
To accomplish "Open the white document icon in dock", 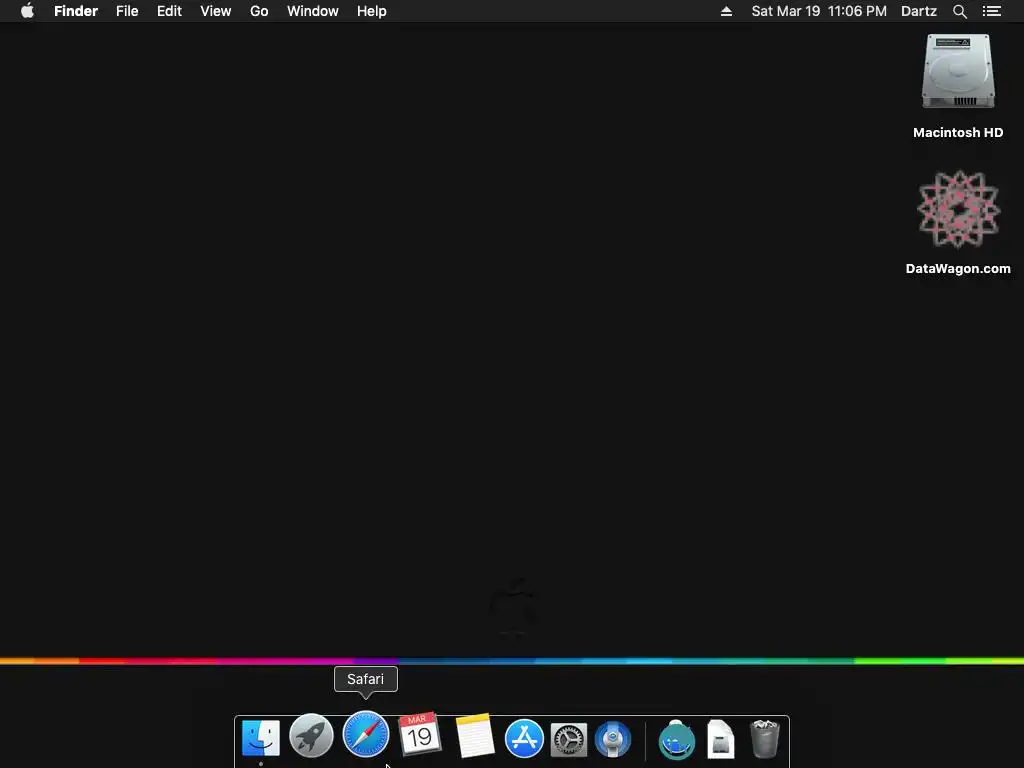I will coord(721,739).
